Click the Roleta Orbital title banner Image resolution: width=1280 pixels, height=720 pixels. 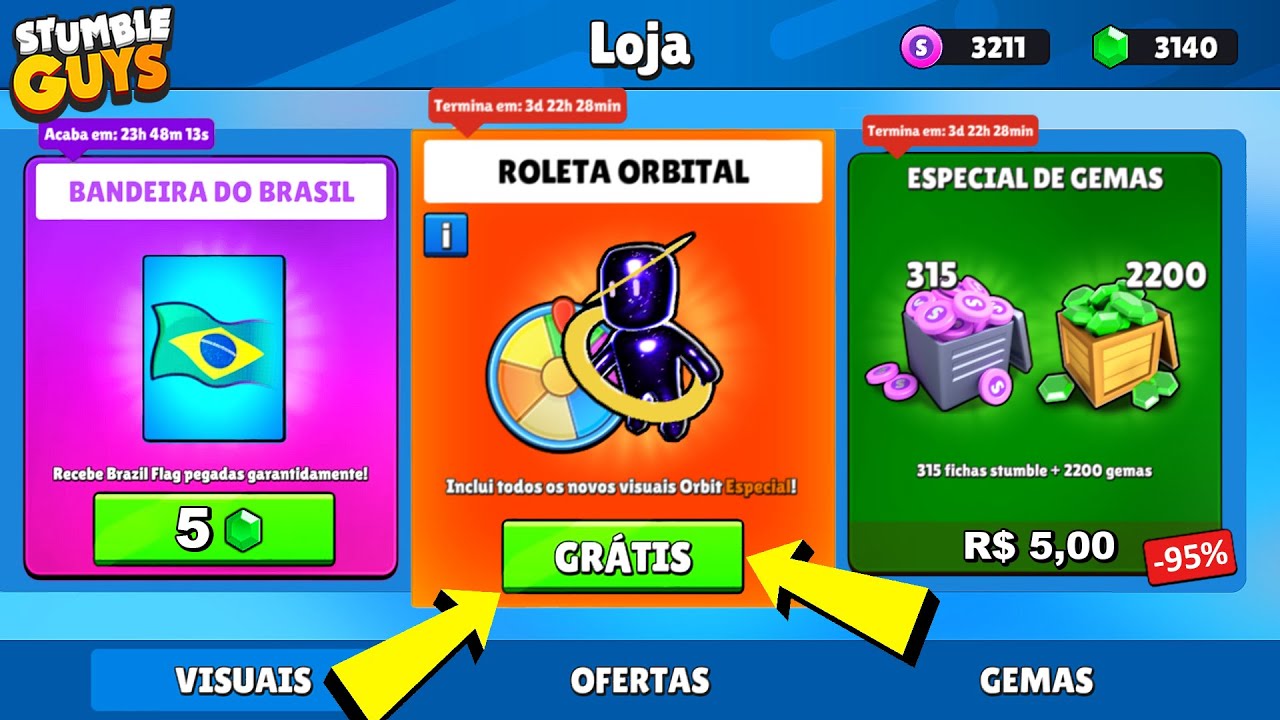(623, 171)
